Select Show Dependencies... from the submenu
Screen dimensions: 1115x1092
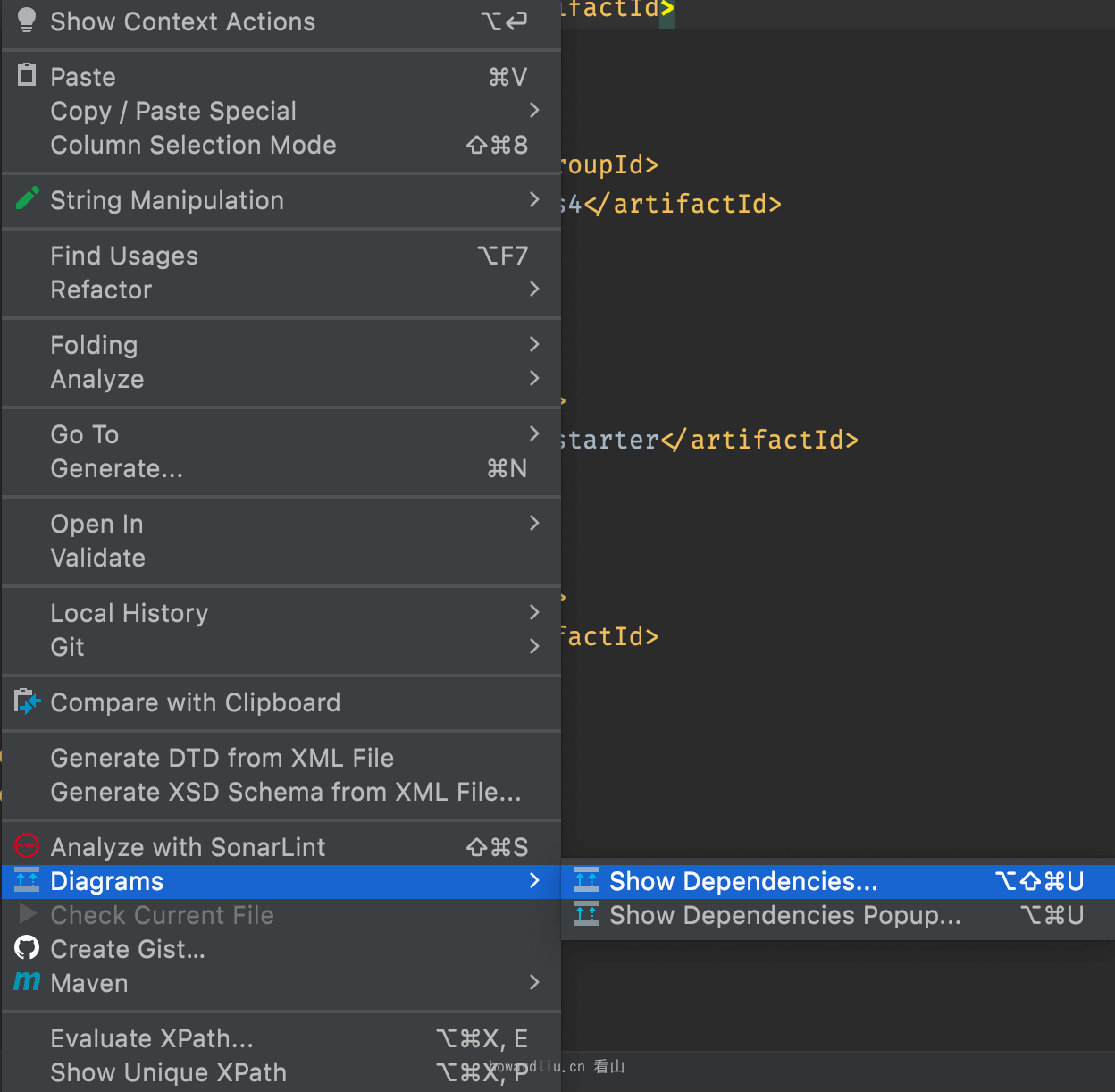click(x=743, y=882)
